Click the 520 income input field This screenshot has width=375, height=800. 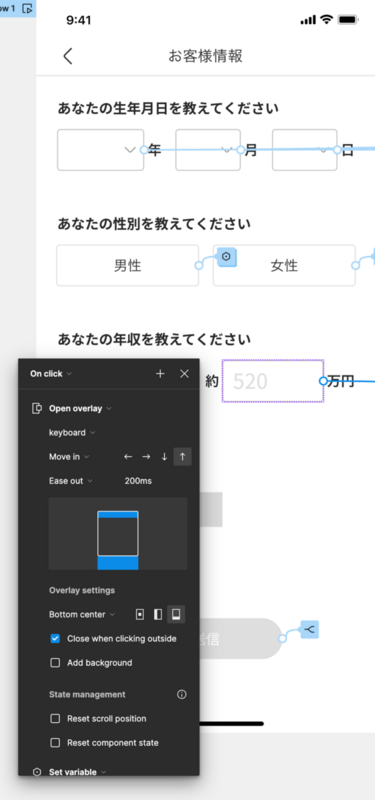272,381
